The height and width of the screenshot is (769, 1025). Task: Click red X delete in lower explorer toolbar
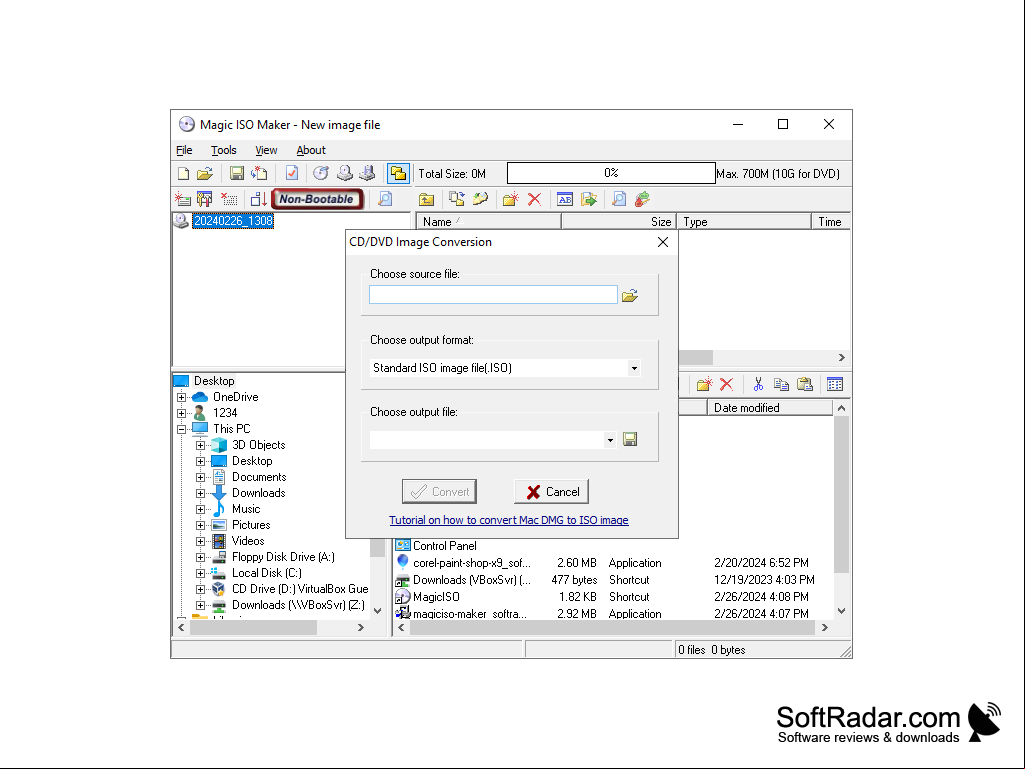(x=726, y=384)
